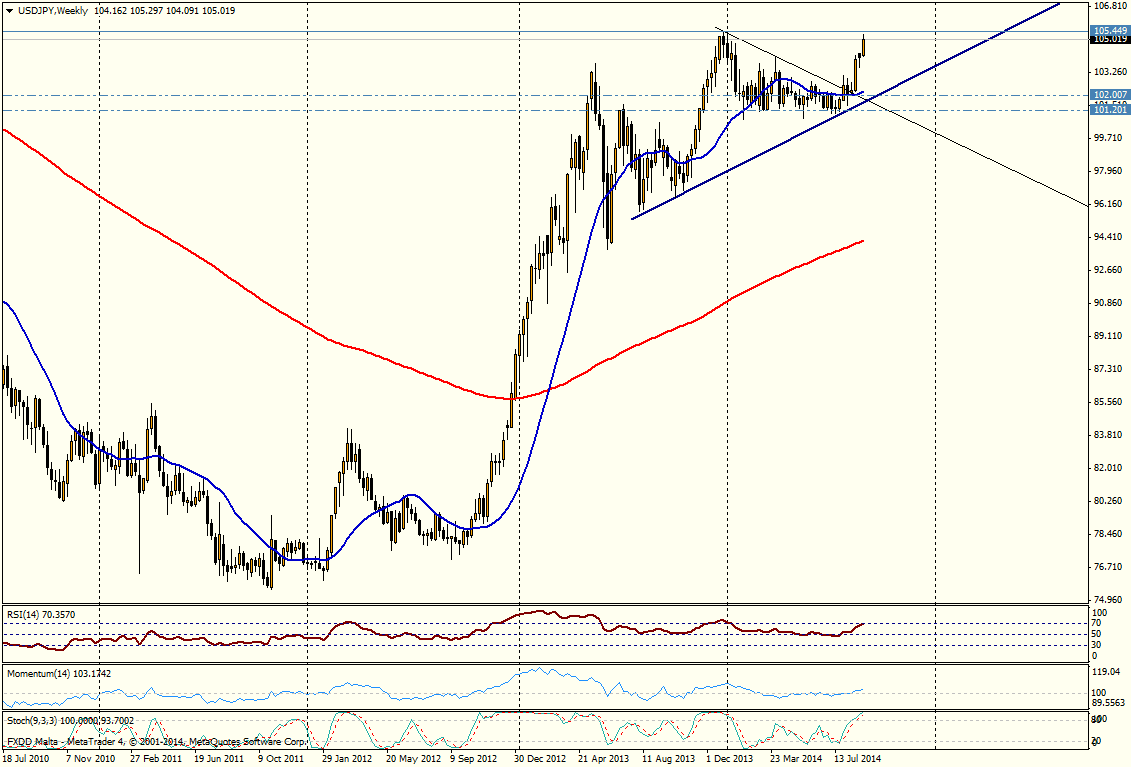The height and width of the screenshot is (767, 1131).
Task: Click the 106.810 value on price axis
Action: click(1110, 6)
